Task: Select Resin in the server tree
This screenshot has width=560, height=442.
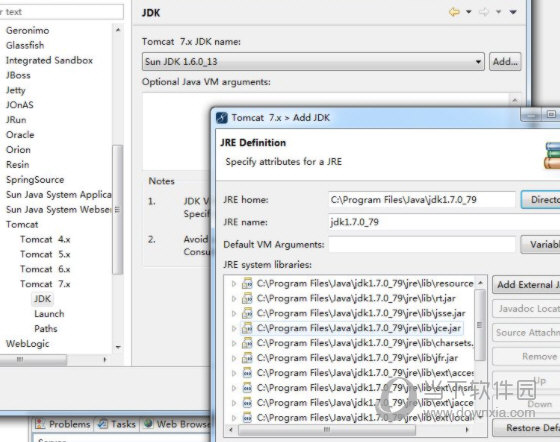Action: (18, 165)
